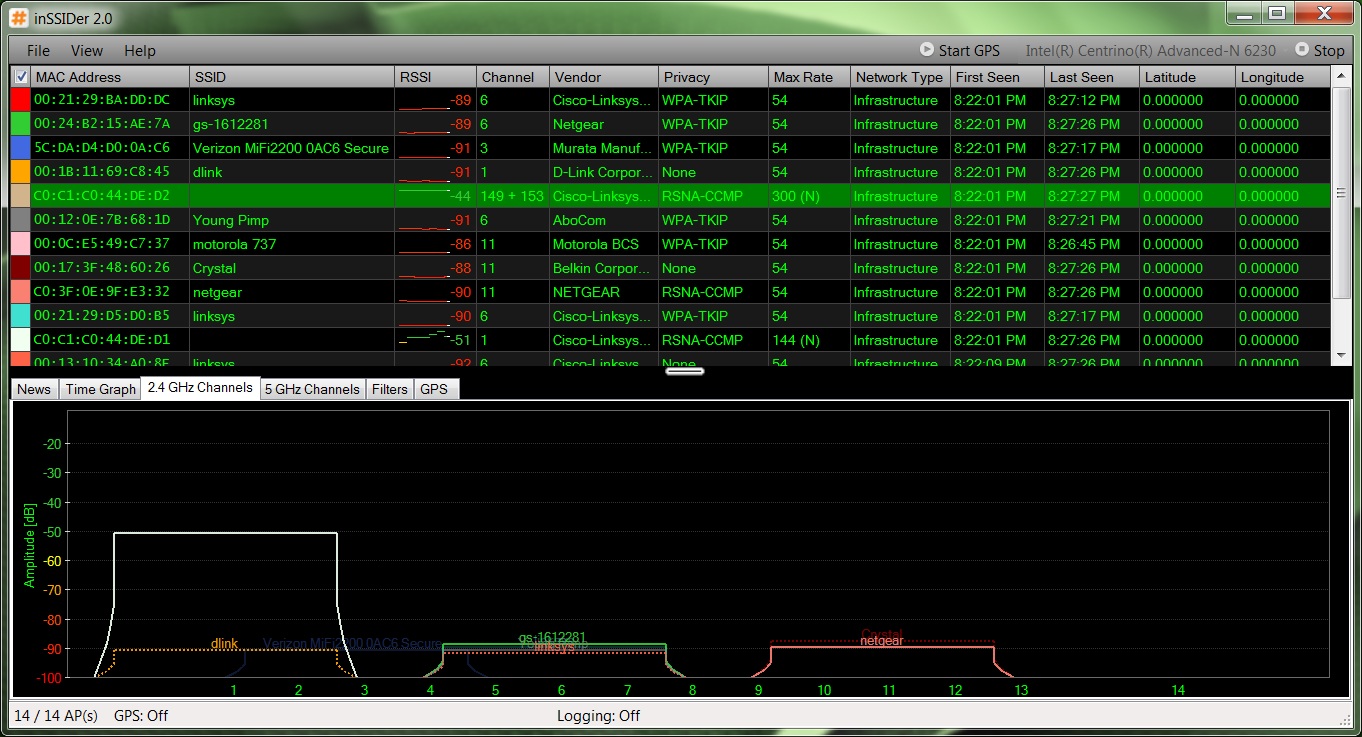
Task: Toggle the select-all checkbox in table header
Action: coord(21,76)
